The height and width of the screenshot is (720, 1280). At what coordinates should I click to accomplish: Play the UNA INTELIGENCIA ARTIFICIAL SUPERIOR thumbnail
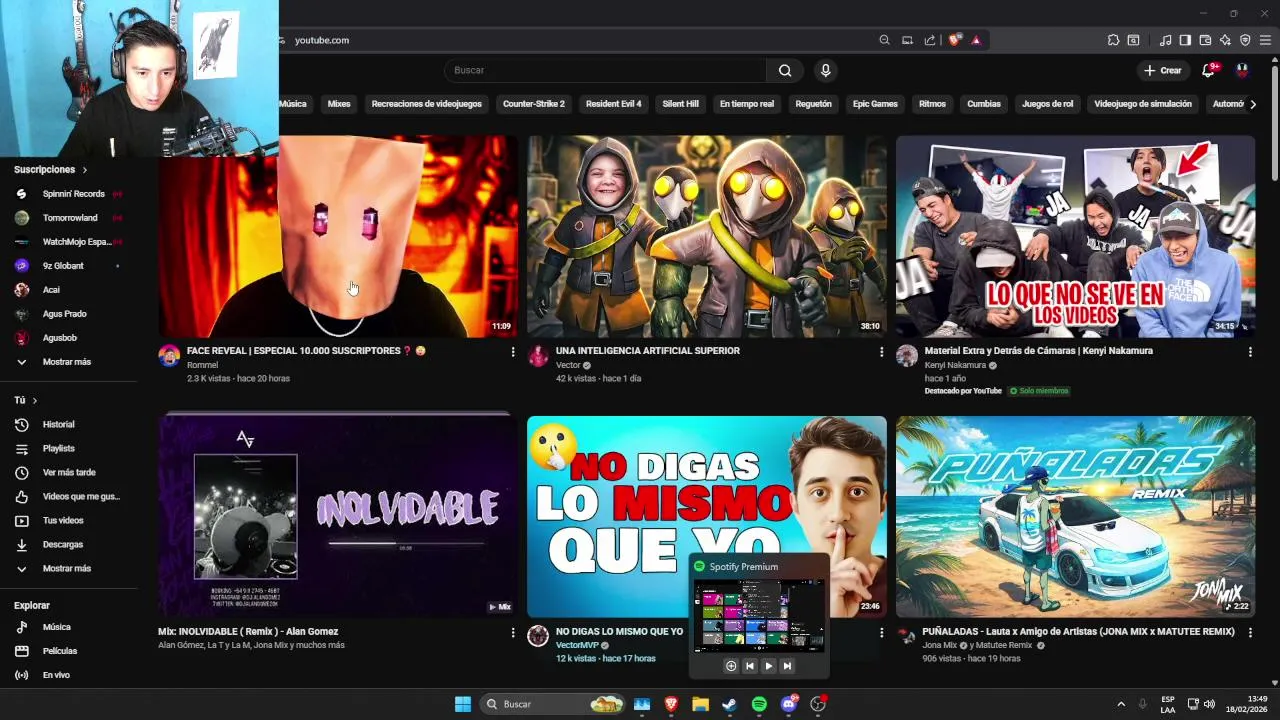pos(707,237)
